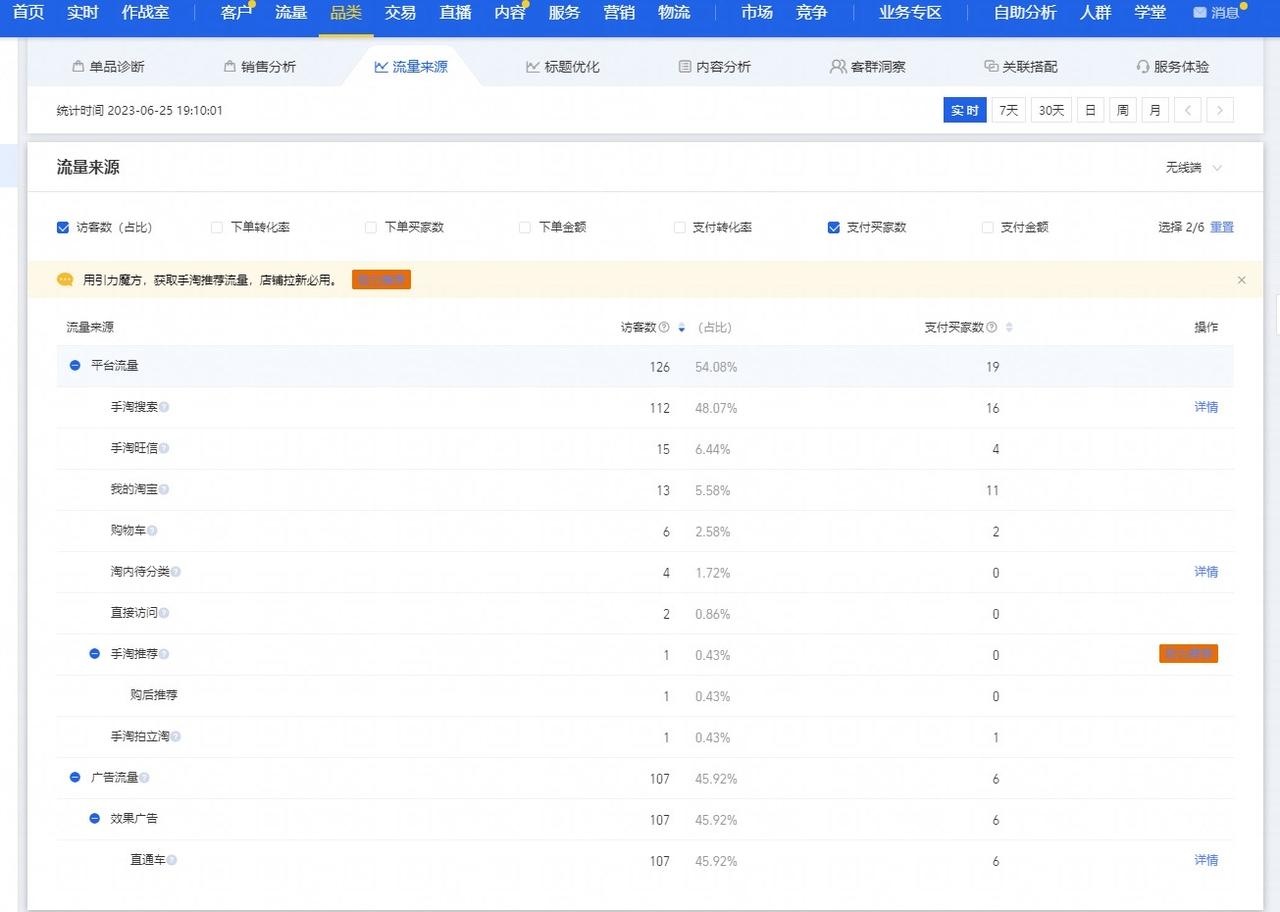Toggle 访客数（占比） checkbox

(x=63, y=227)
